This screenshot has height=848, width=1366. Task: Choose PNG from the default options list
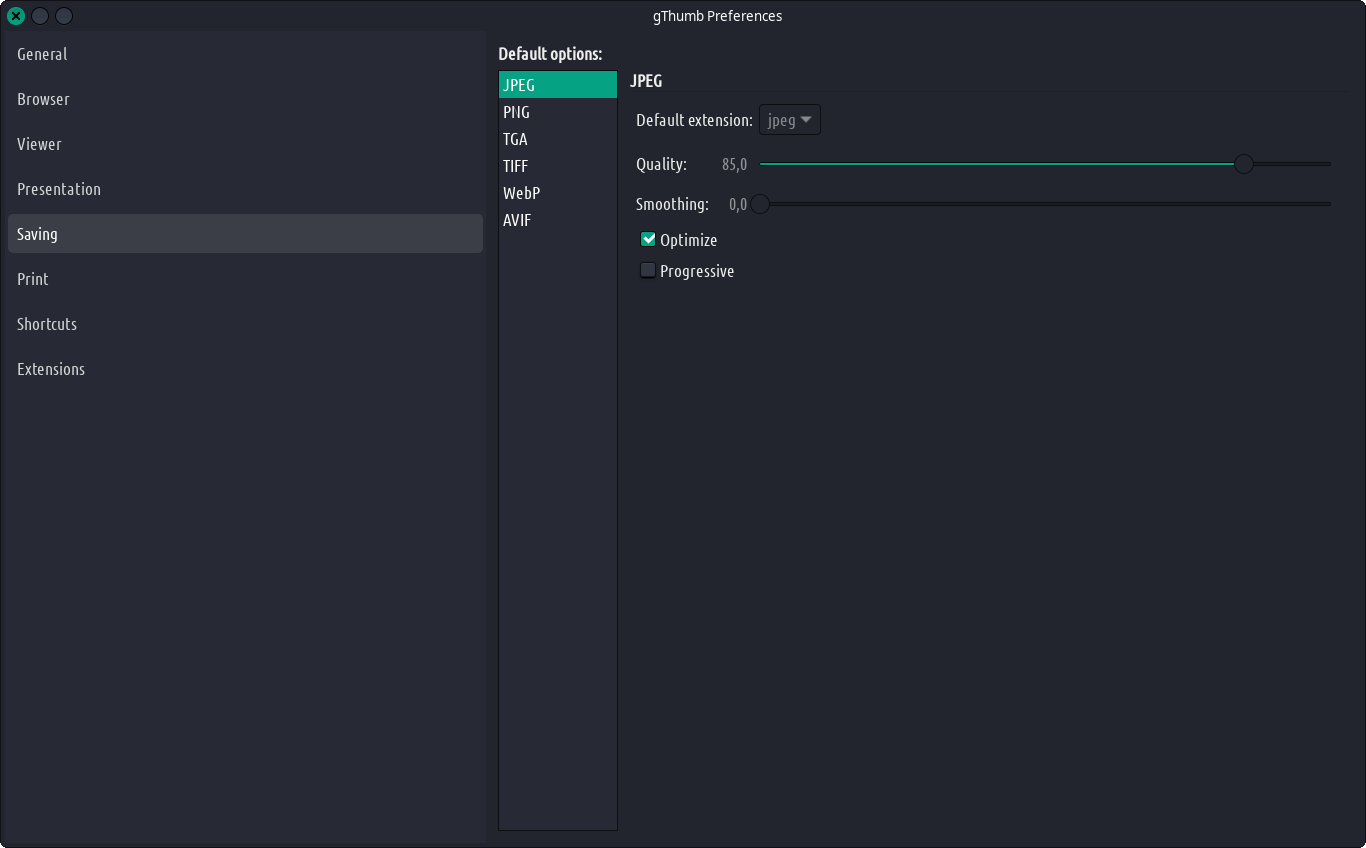pyautogui.click(x=558, y=112)
